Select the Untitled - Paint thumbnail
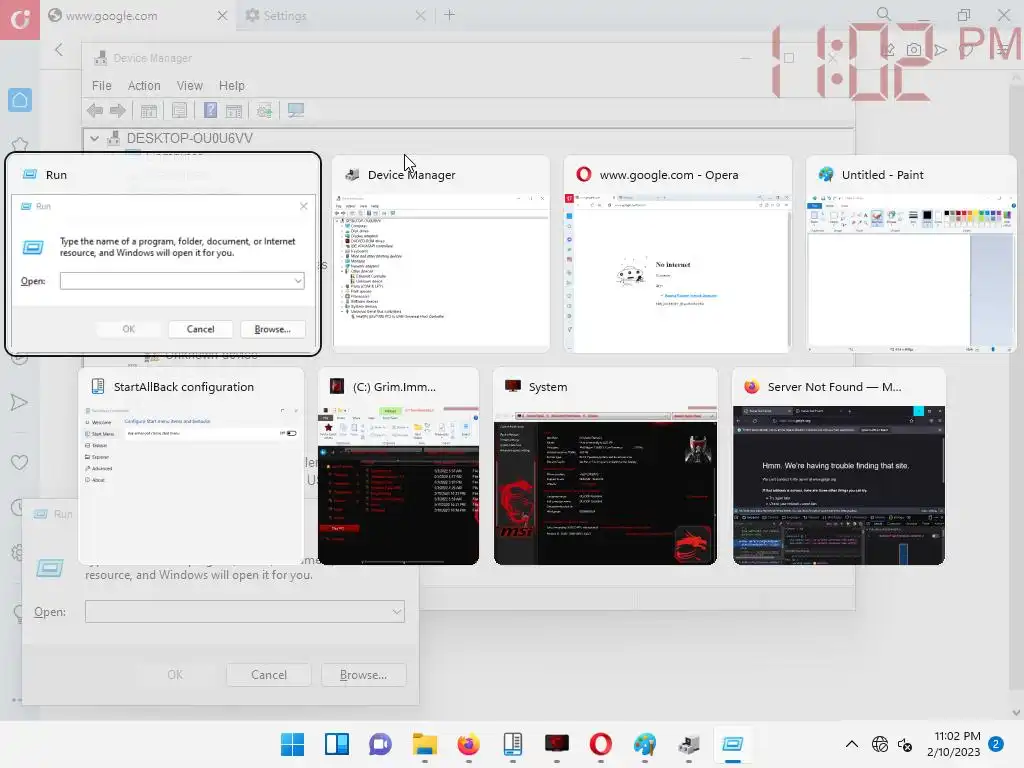1024x768 pixels. pos(911,254)
